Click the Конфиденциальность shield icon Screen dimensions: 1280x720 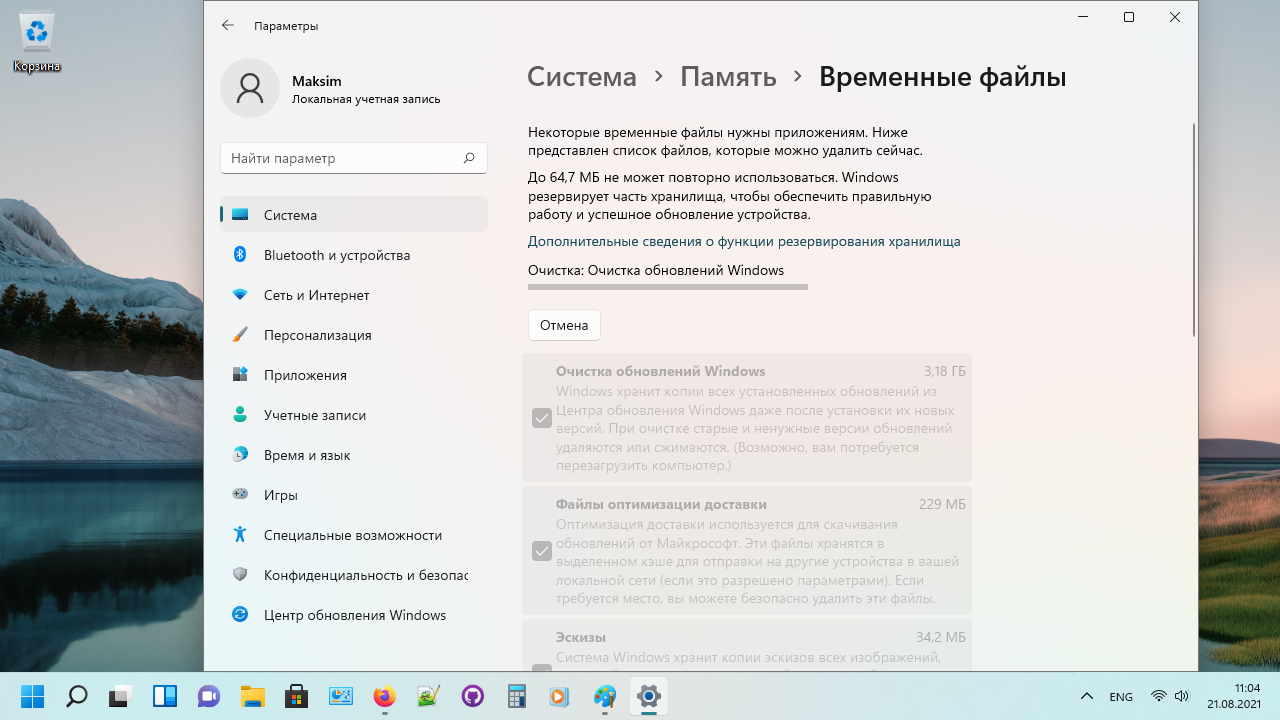(x=240, y=575)
